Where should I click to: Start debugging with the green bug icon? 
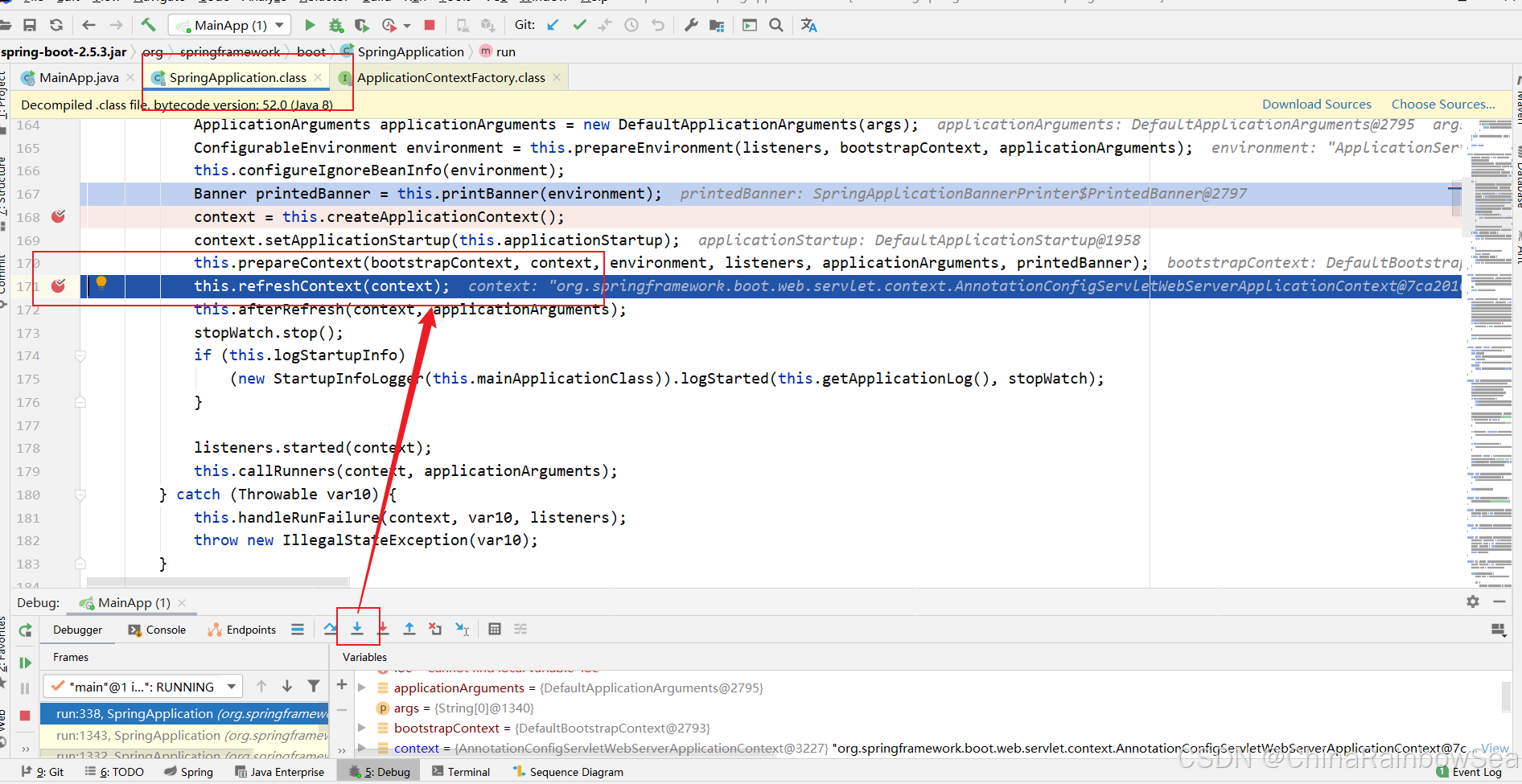click(x=336, y=25)
